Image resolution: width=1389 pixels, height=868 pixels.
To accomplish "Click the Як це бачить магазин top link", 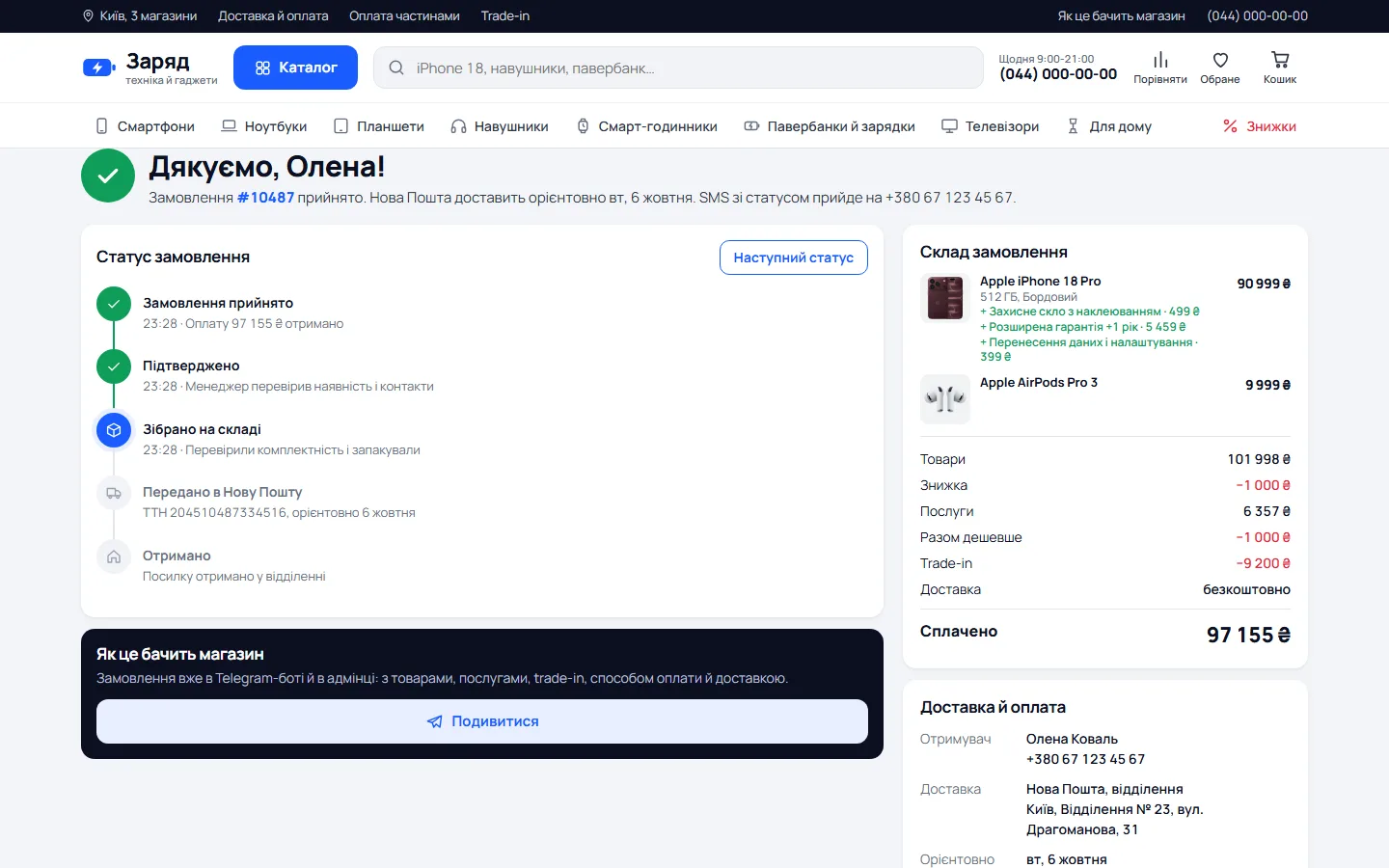I will click(x=1121, y=16).
